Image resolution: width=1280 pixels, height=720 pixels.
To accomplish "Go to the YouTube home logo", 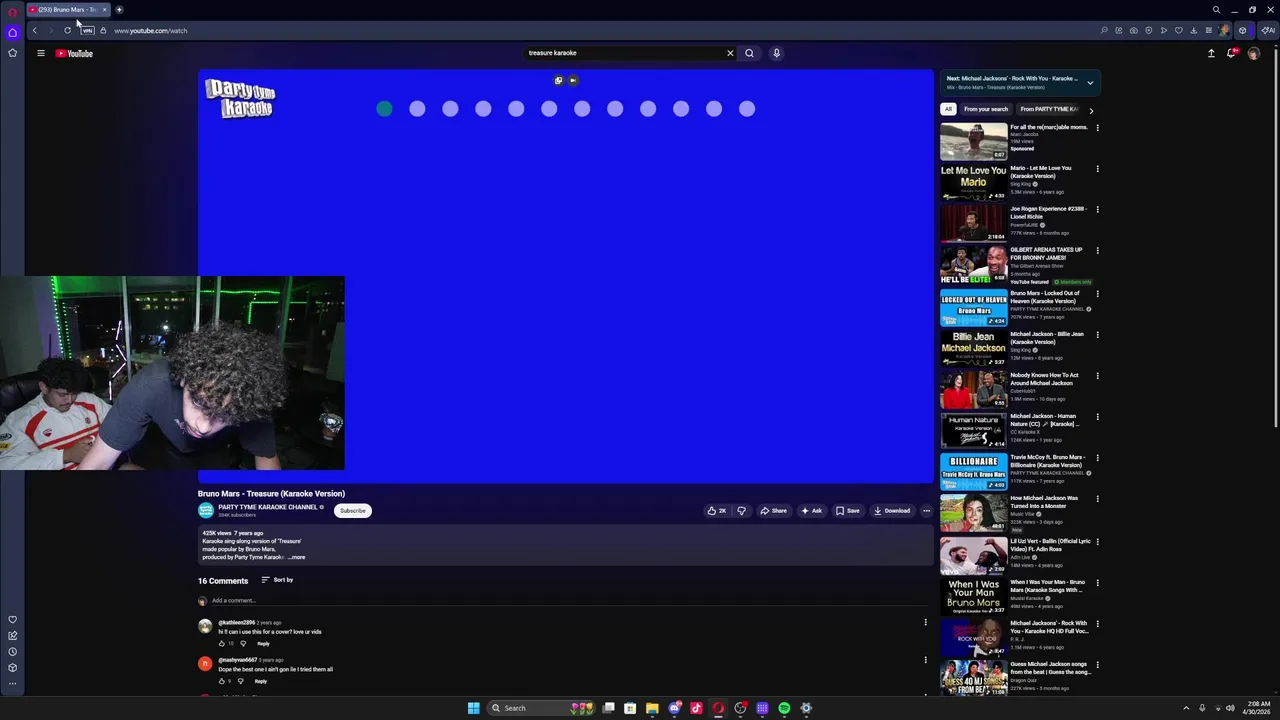I will pos(74,53).
